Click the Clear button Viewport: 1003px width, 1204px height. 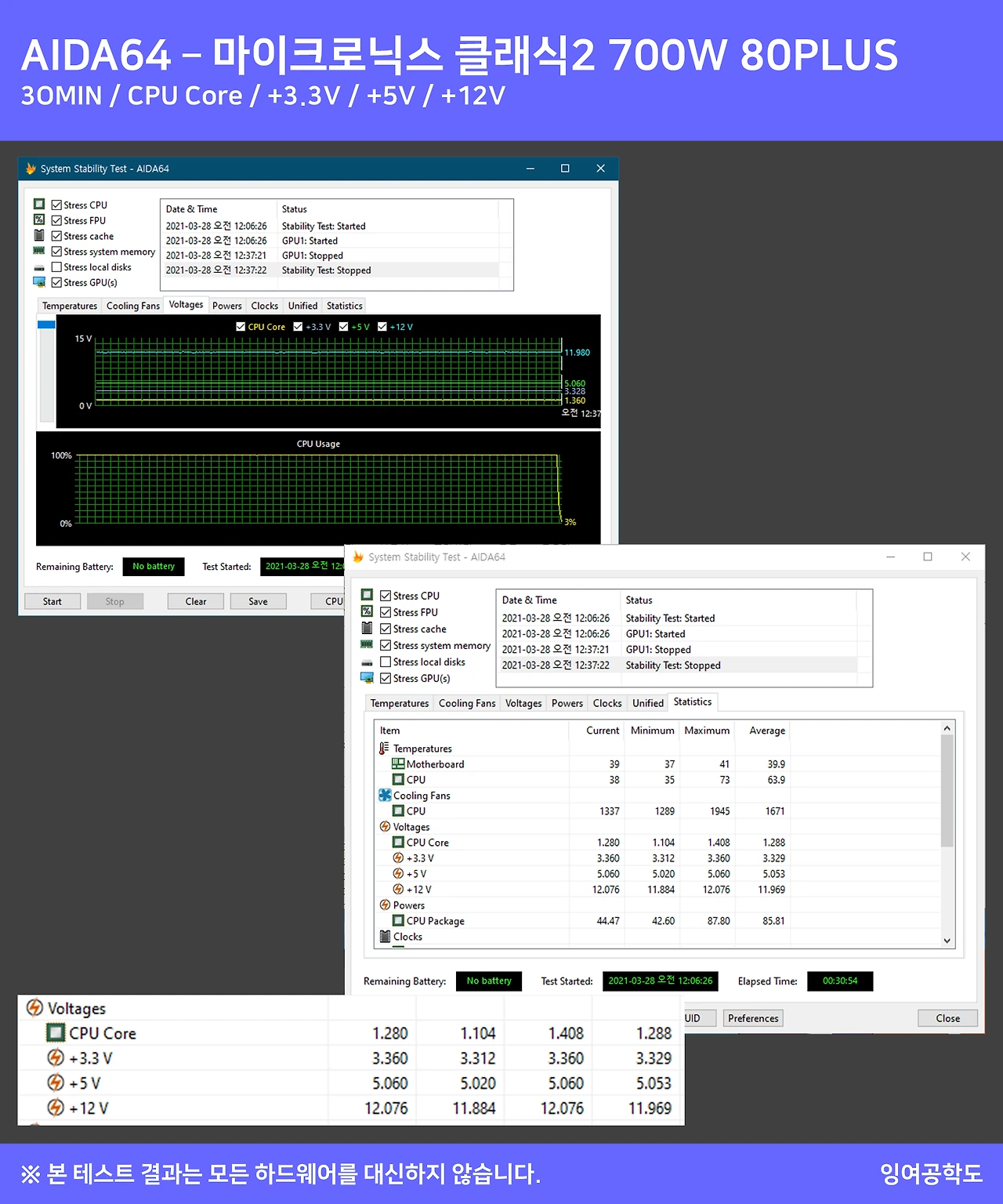click(x=195, y=601)
